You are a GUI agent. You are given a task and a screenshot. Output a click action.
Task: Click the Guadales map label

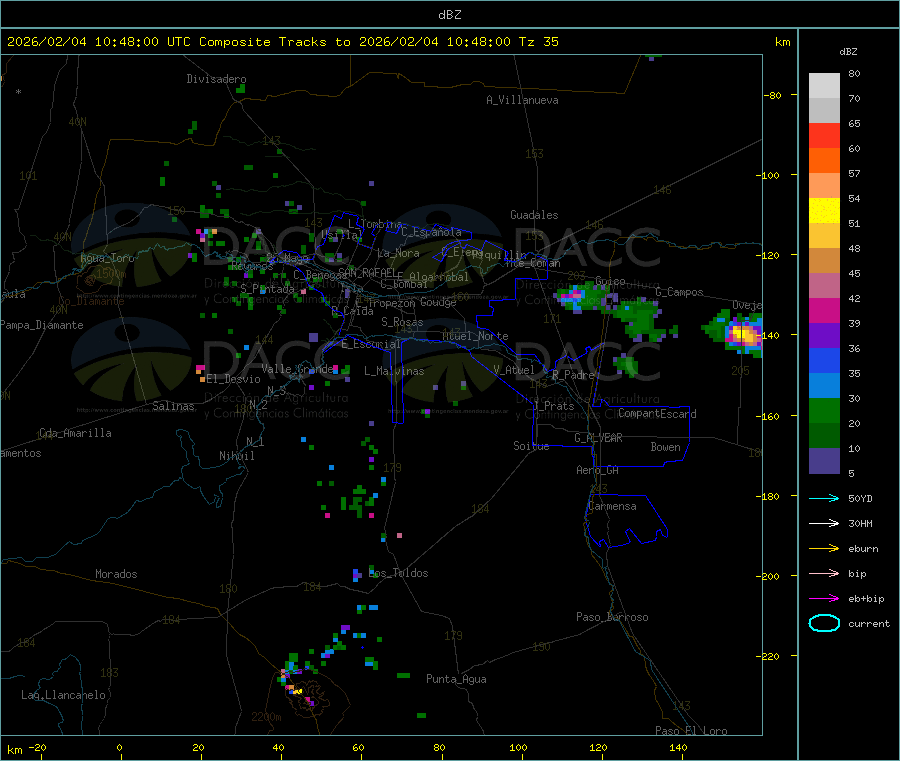tap(534, 215)
